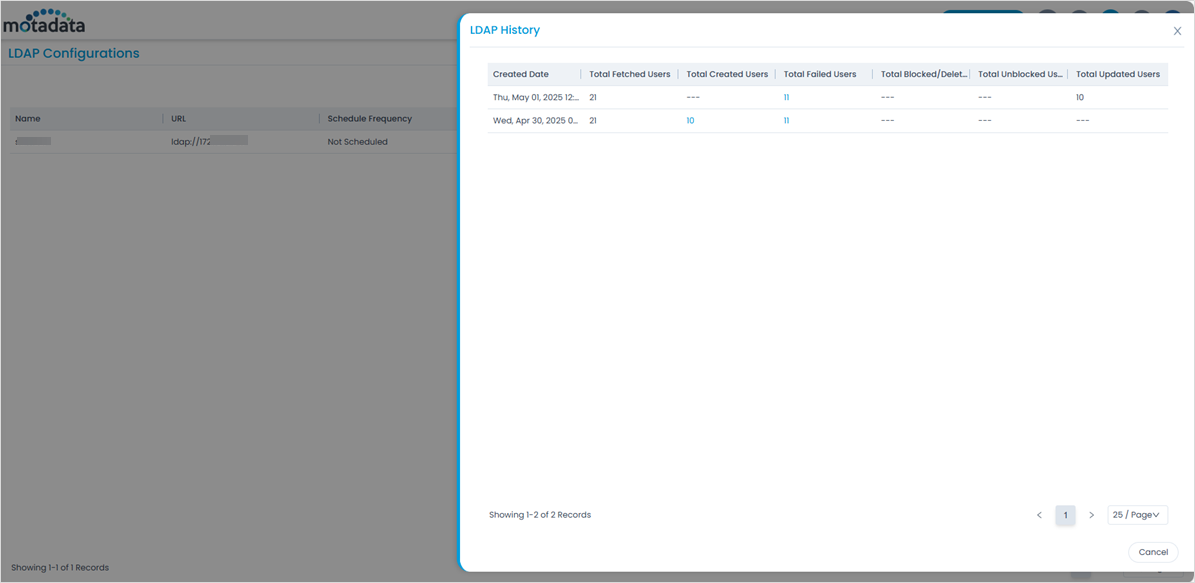Select the Wed, Apr 30, 2025 date cell
1195x583 pixels.
click(x=536, y=120)
